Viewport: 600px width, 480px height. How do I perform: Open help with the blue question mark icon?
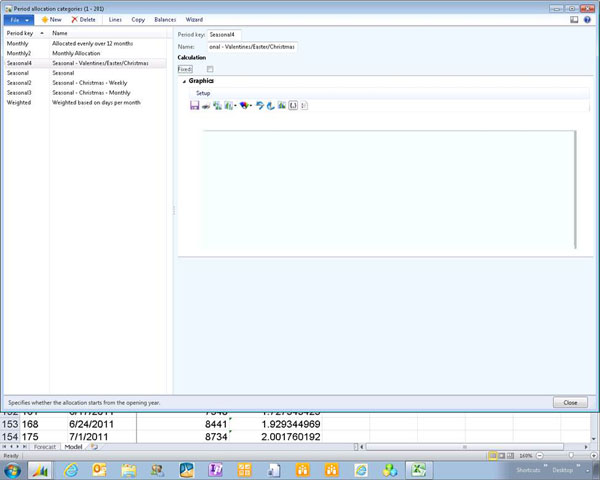pos(587,20)
